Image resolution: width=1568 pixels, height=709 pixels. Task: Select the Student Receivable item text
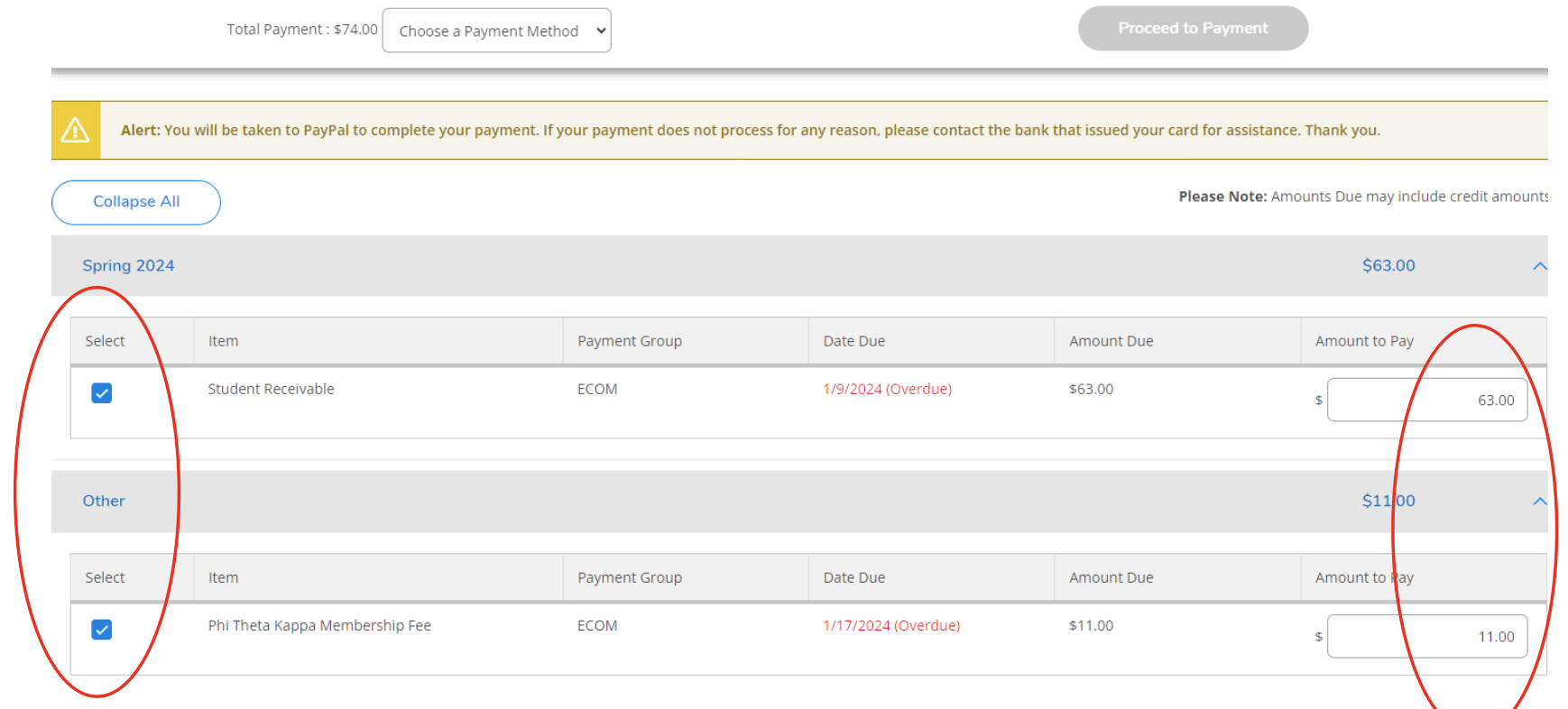(x=271, y=389)
